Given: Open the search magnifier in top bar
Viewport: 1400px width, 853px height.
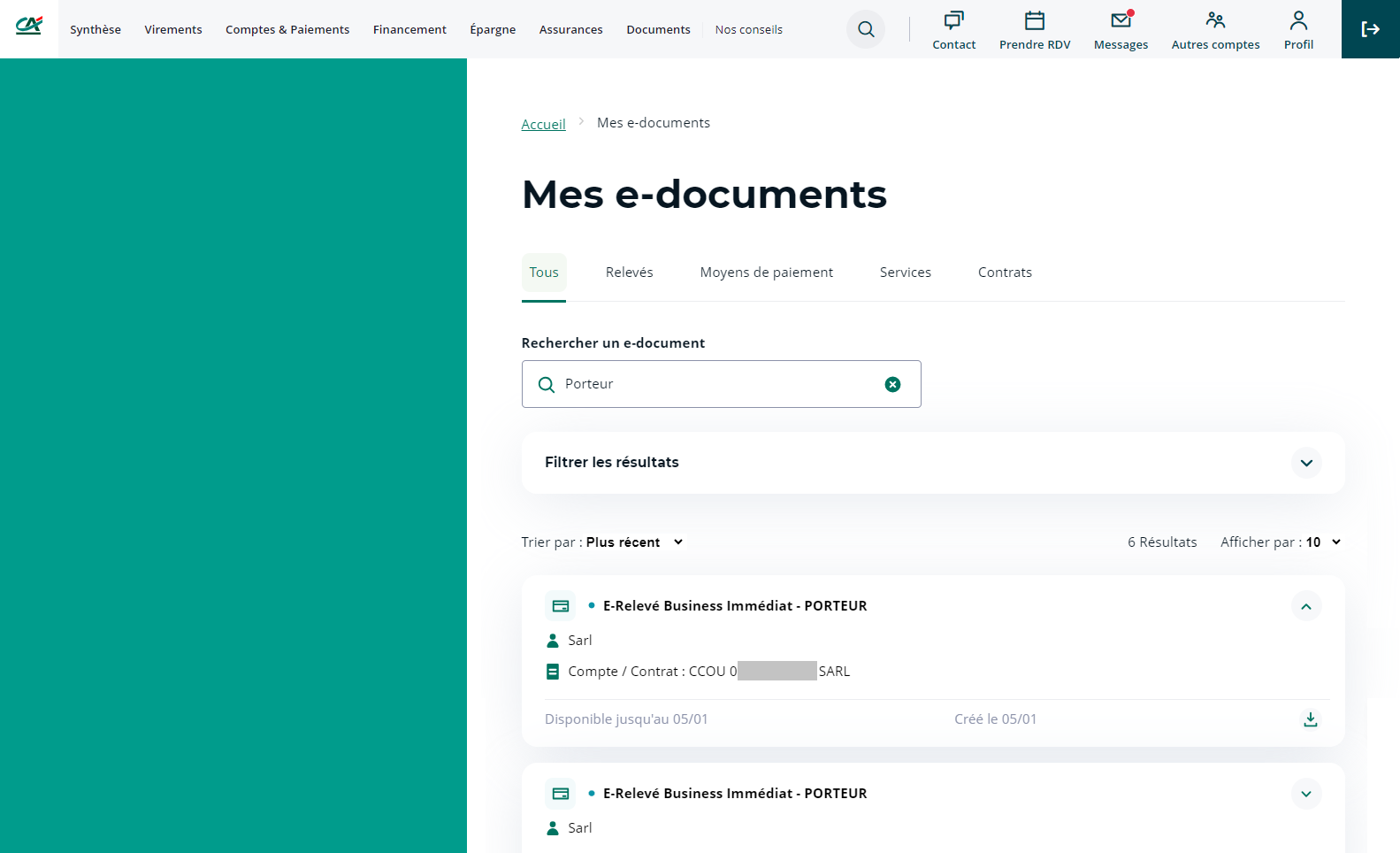Looking at the screenshot, I should point(866,29).
